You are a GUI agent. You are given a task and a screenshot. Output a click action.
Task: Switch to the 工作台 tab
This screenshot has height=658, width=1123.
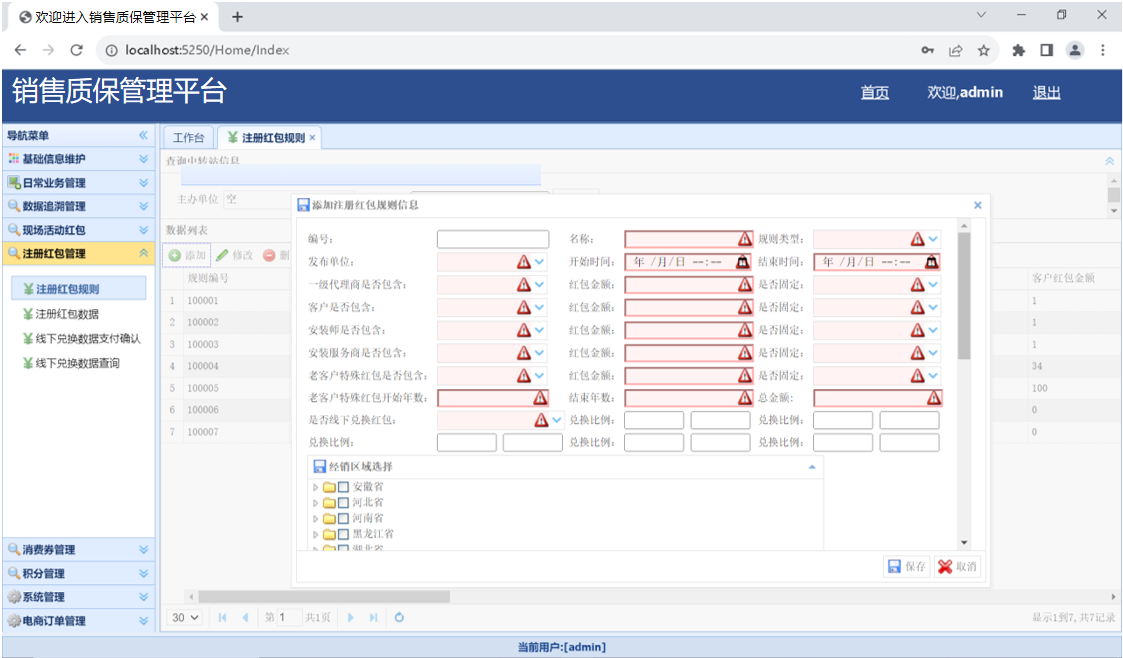pos(188,137)
